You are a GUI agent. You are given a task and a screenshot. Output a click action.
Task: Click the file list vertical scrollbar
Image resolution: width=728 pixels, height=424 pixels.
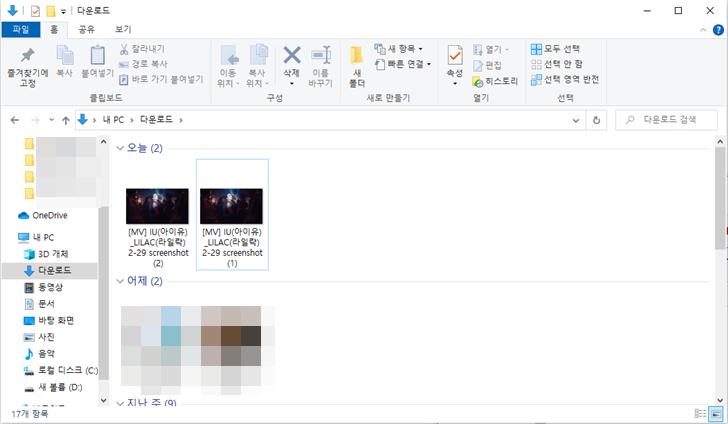720,199
